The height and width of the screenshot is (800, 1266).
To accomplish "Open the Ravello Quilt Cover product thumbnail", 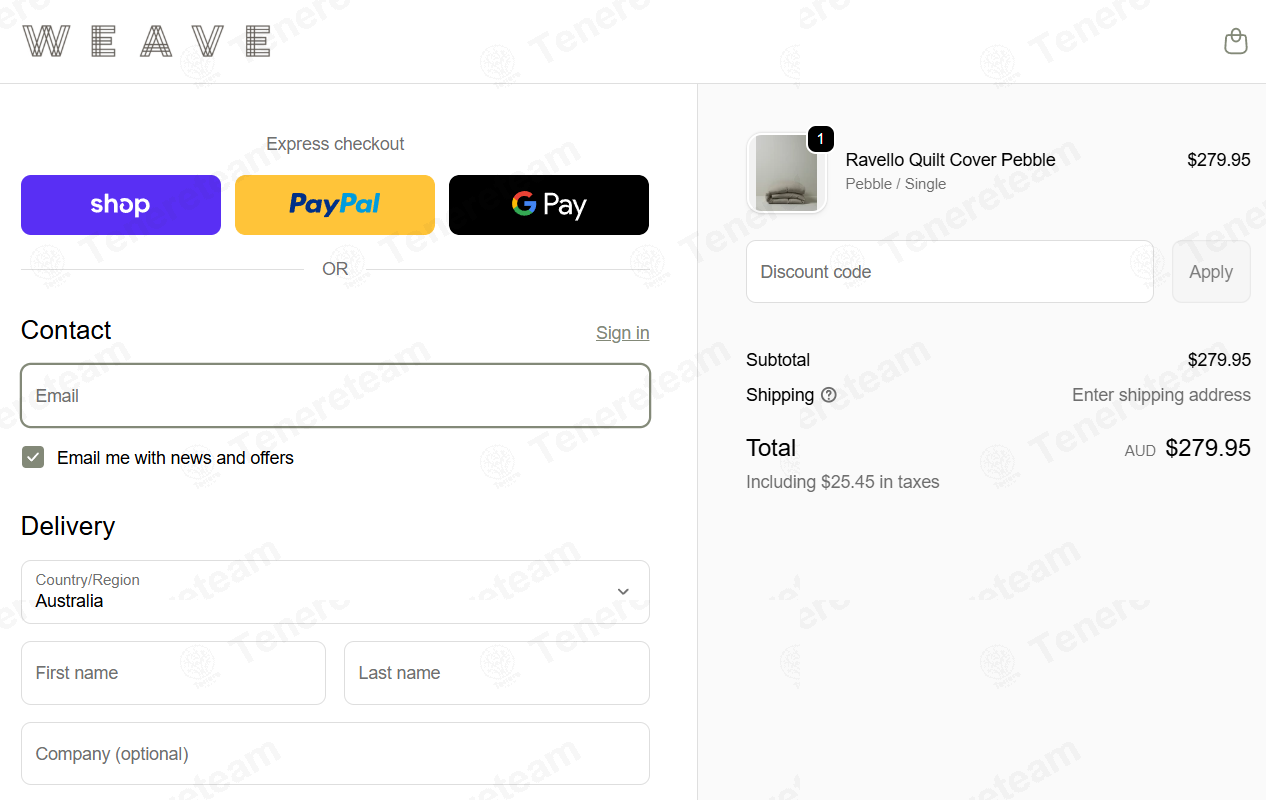I will (x=787, y=173).
